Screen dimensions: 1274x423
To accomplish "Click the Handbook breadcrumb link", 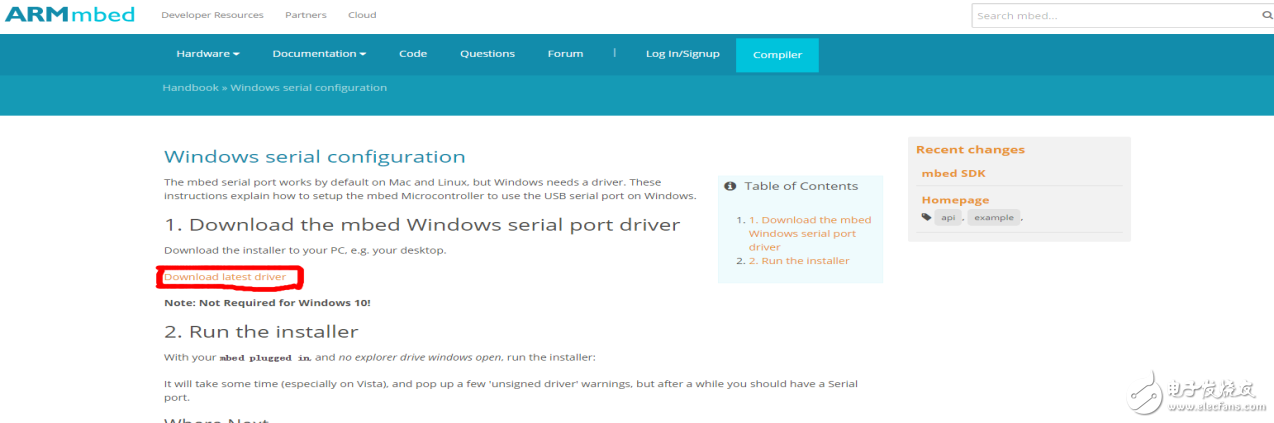I will [190, 88].
